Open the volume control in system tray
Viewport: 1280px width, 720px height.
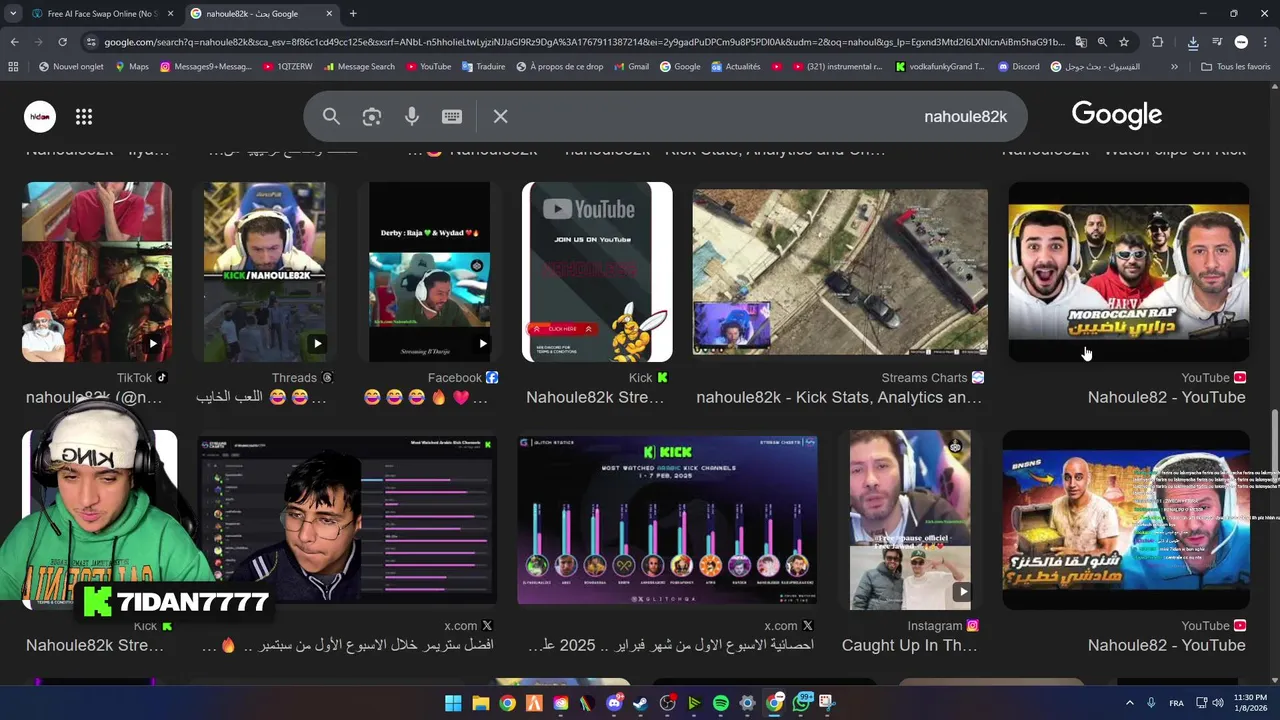pyautogui.click(x=1219, y=703)
